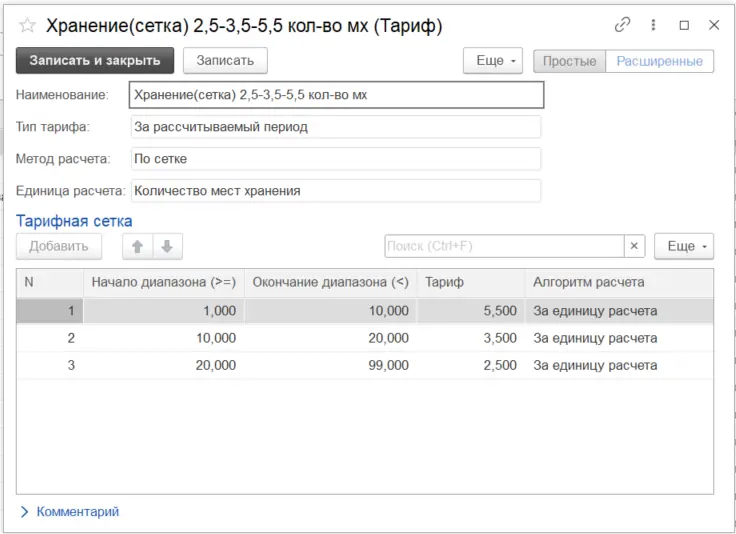Select row number 2 cell
The height and width of the screenshot is (534, 736).
[x=50, y=338]
